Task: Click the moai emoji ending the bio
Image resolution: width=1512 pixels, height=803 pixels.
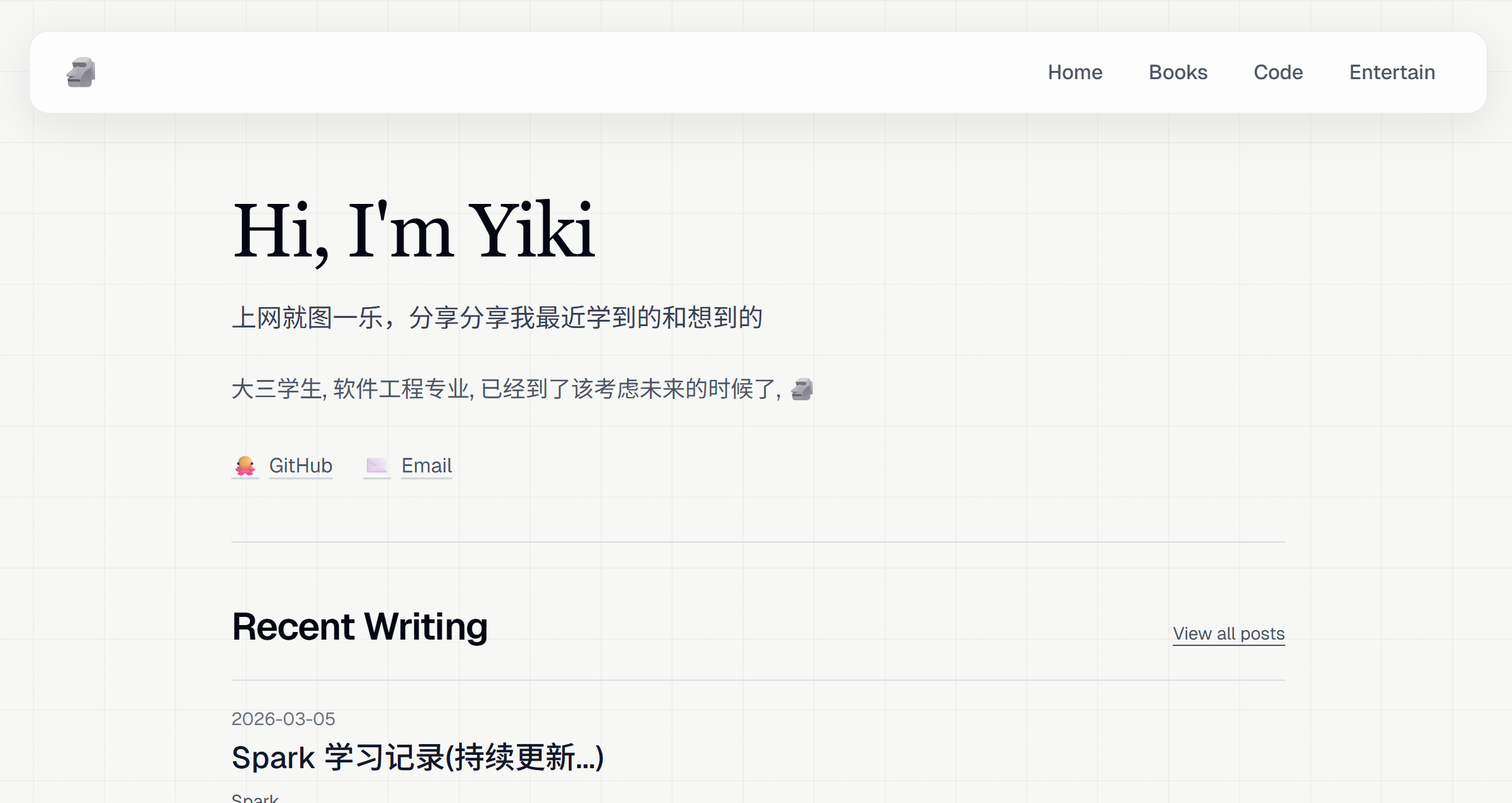Action: [802, 389]
